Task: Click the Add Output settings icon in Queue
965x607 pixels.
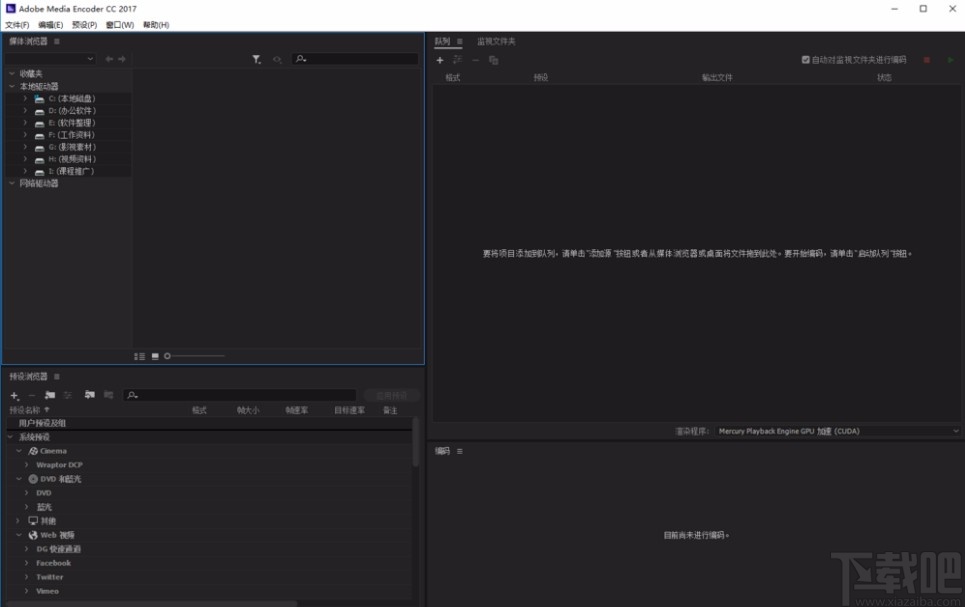Action: pos(457,60)
